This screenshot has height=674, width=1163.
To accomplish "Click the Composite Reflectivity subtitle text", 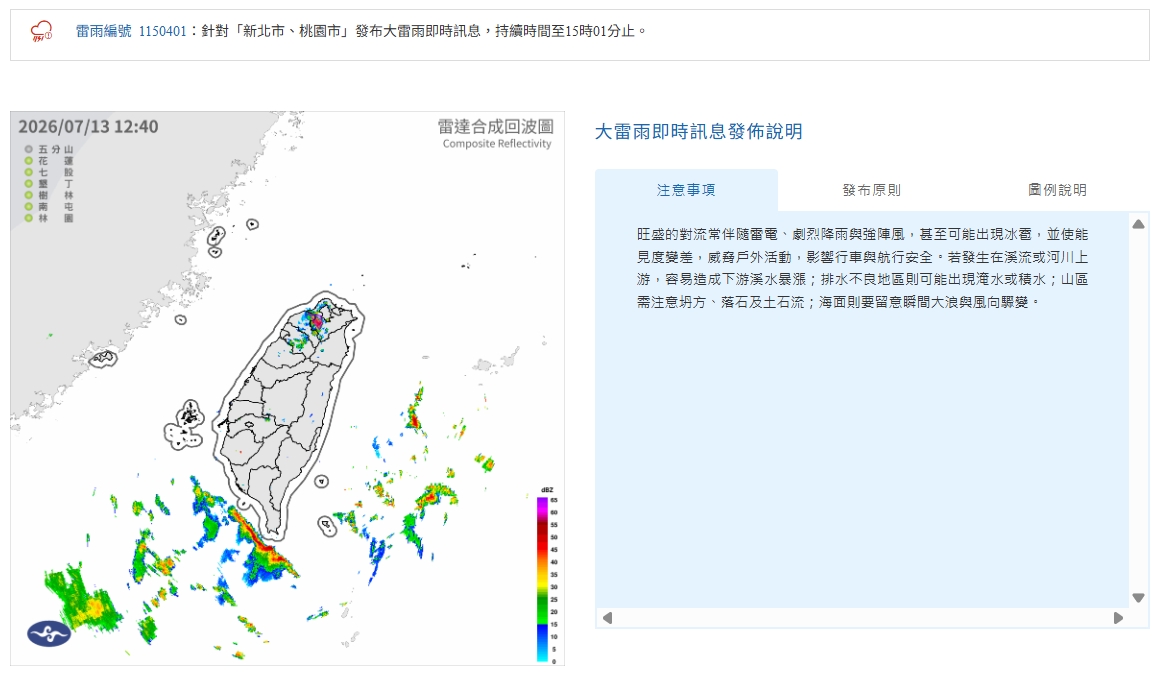I will [x=497, y=144].
